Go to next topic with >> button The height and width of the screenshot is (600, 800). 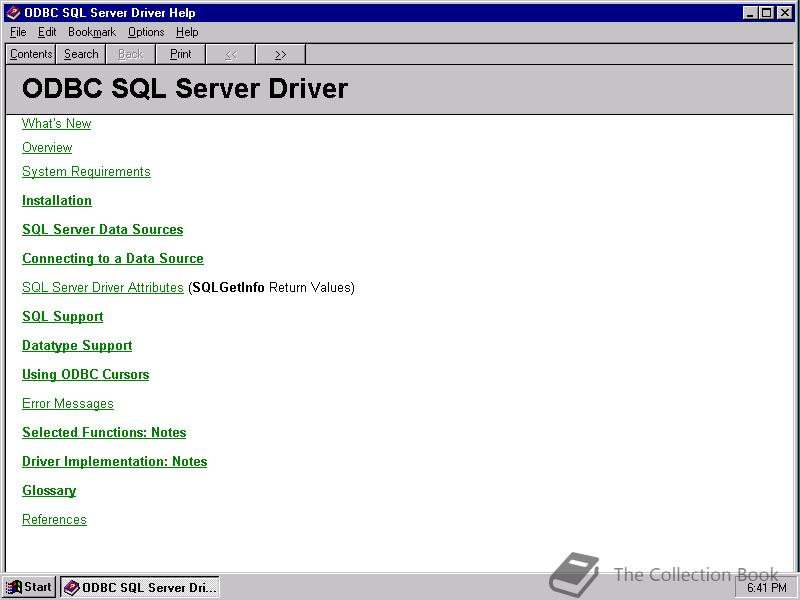(x=281, y=54)
